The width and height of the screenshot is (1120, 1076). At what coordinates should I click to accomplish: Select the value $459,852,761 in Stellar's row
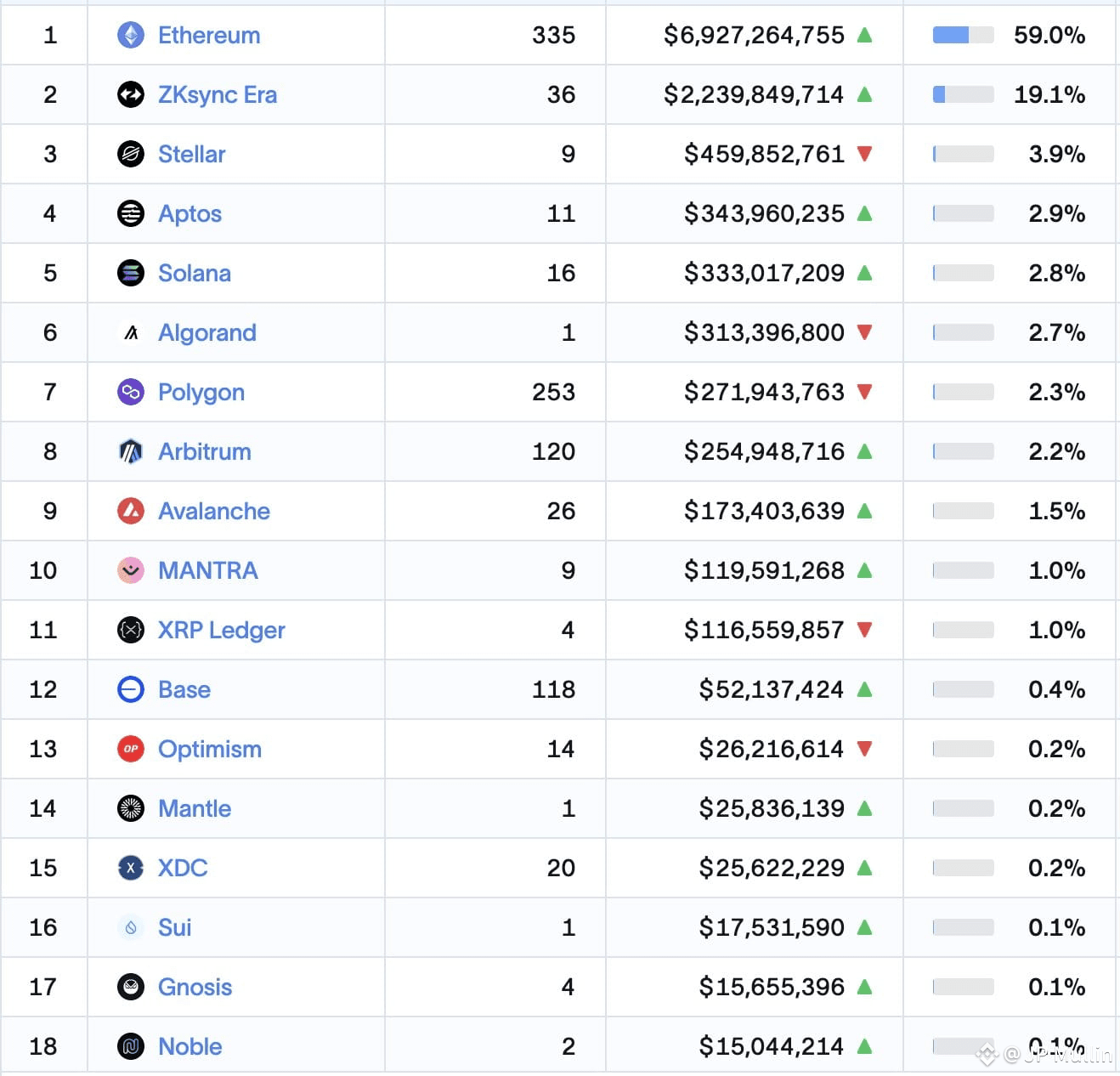point(765,154)
